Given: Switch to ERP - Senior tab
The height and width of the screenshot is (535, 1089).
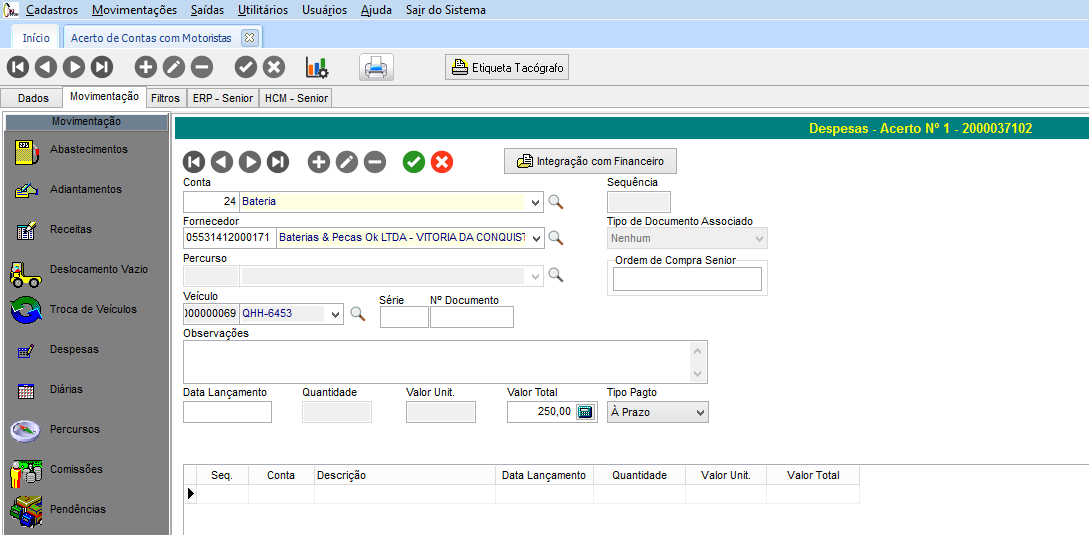Looking at the screenshot, I should point(223,98).
